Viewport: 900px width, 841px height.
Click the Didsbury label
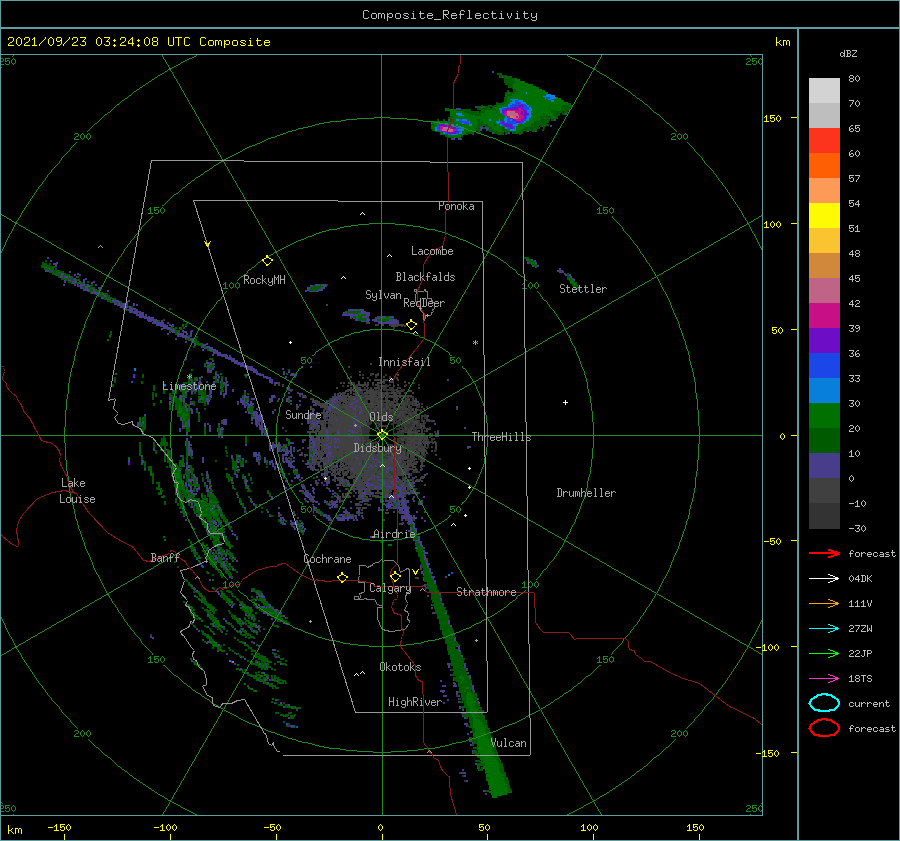click(x=377, y=448)
